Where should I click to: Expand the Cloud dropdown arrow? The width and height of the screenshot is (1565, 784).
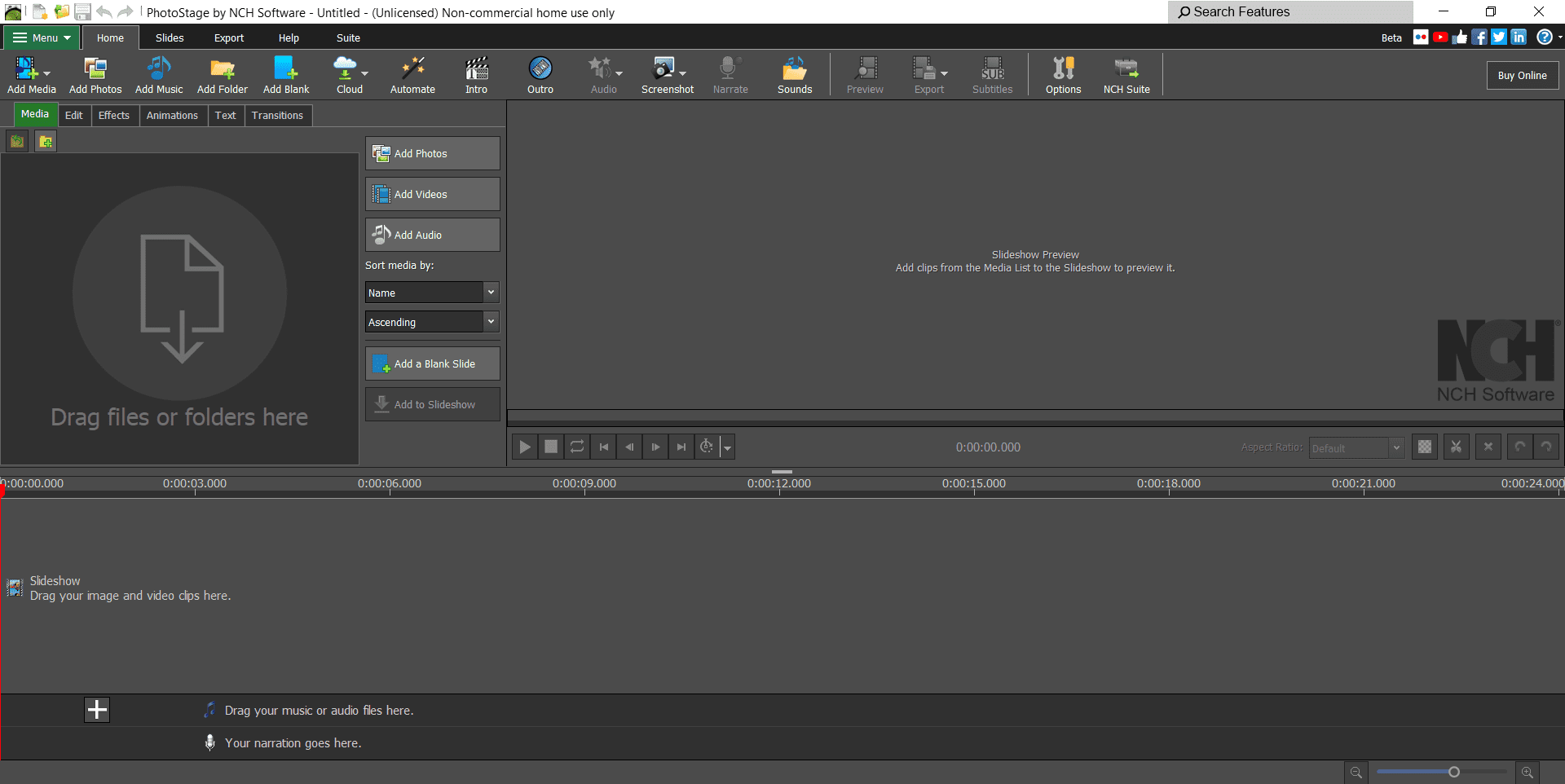click(364, 74)
